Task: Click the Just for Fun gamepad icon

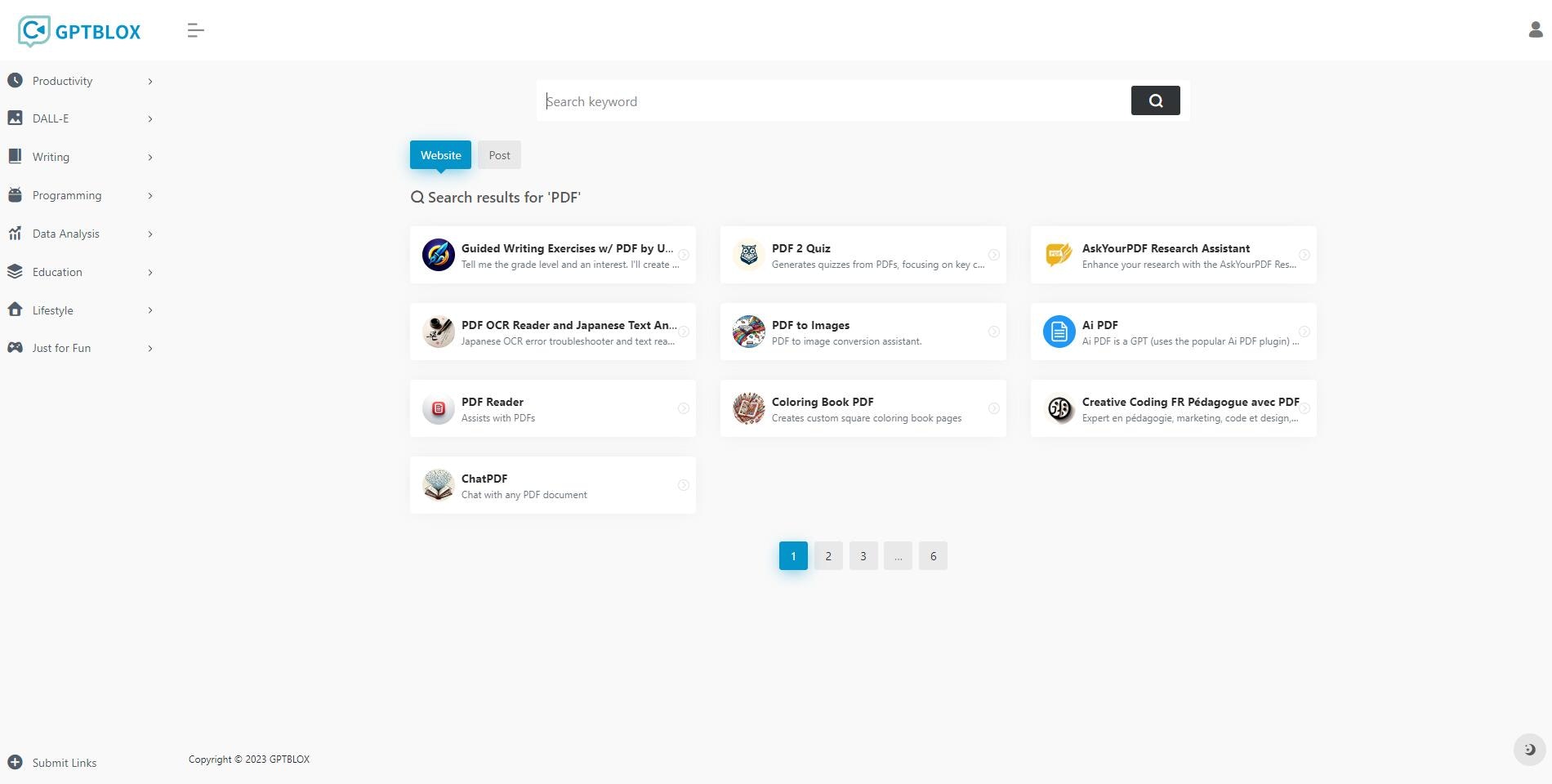Action: [15, 347]
